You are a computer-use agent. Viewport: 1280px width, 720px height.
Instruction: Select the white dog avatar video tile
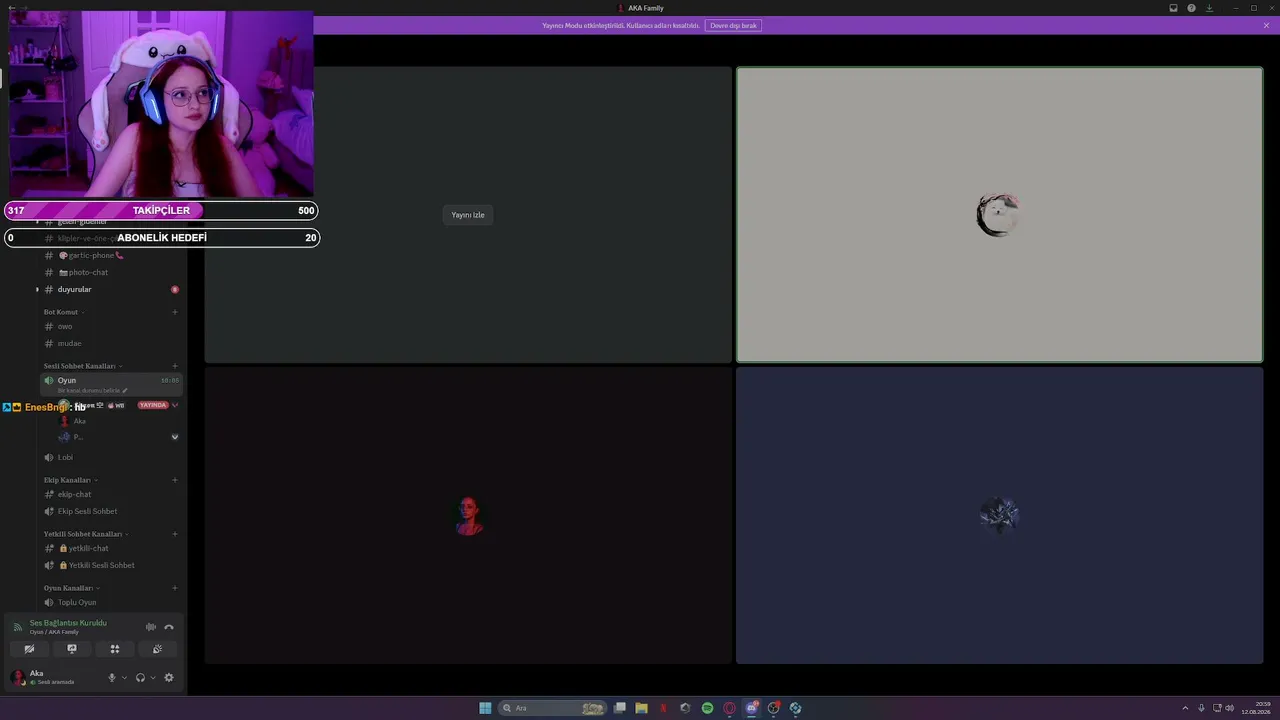coord(999,215)
